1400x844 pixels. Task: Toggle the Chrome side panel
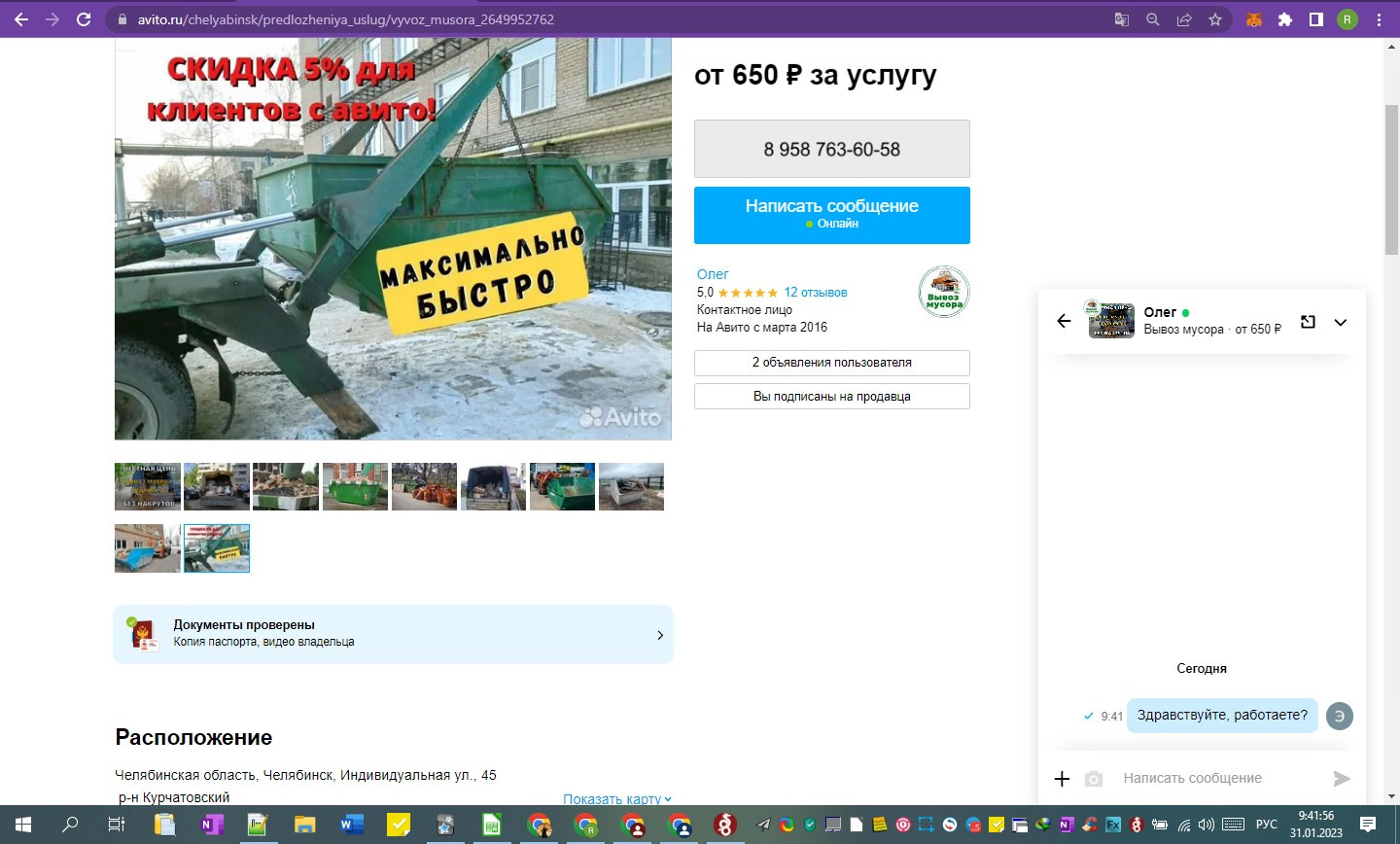point(1316,19)
